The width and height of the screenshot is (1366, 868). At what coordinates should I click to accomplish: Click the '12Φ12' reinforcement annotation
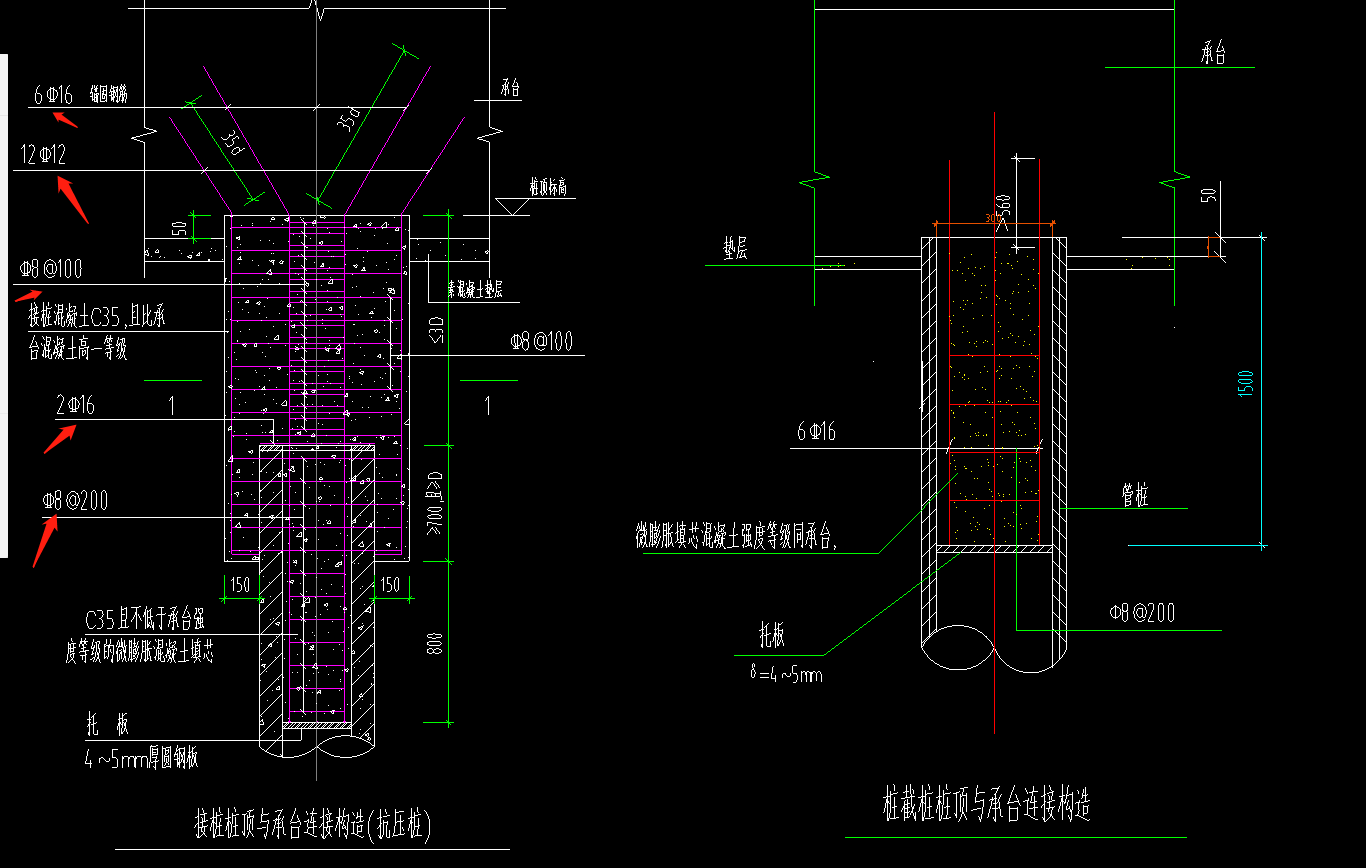coord(43,153)
